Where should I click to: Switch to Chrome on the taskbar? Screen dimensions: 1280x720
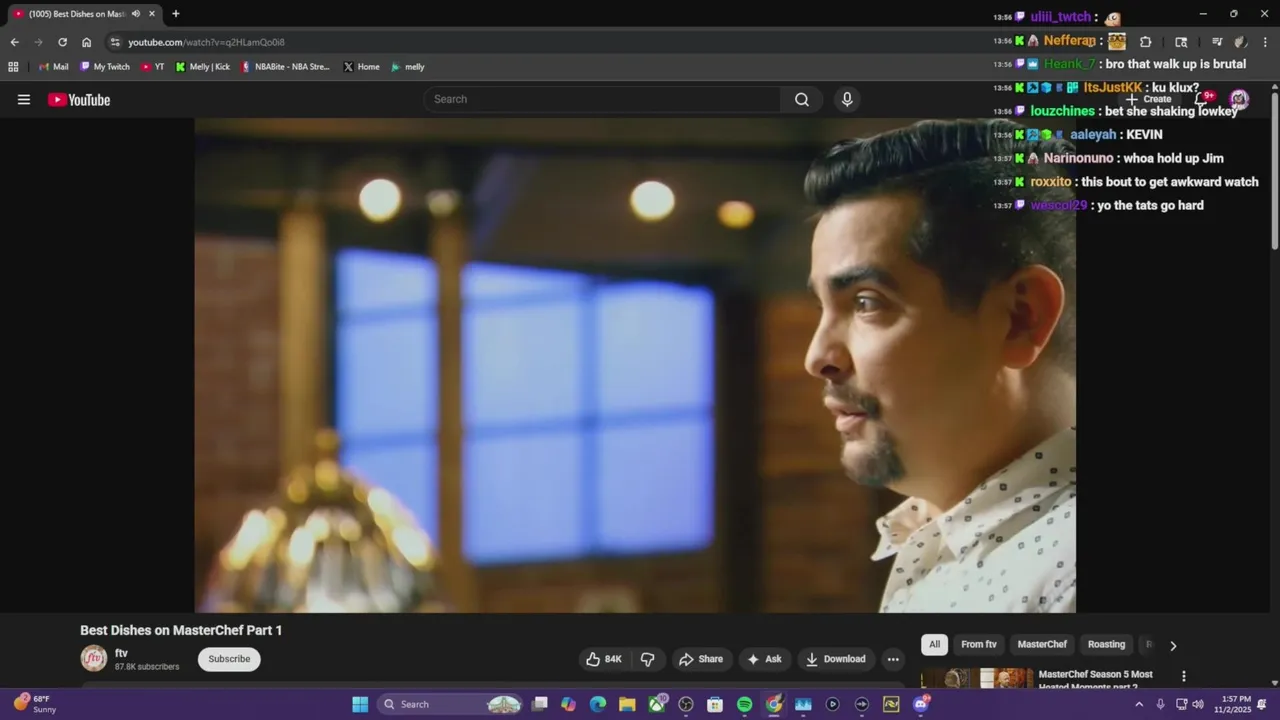(x=774, y=705)
